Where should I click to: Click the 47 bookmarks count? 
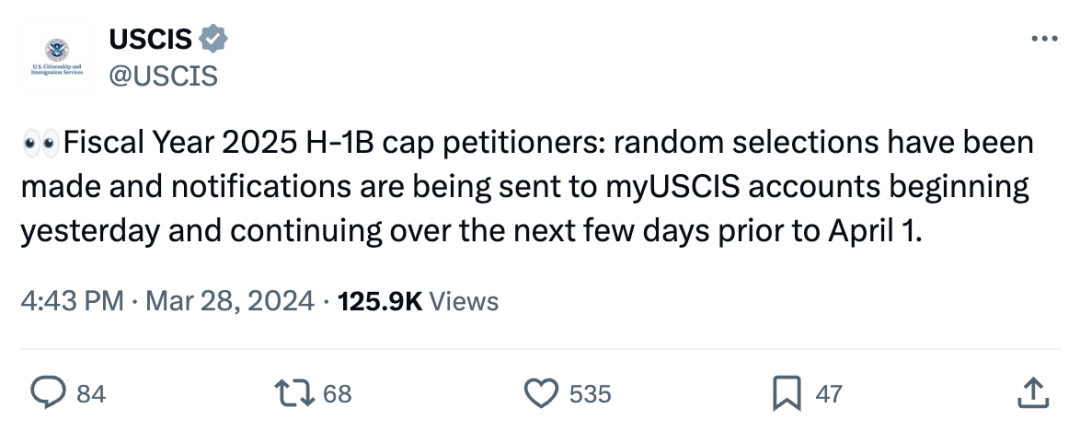[x=829, y=395]
